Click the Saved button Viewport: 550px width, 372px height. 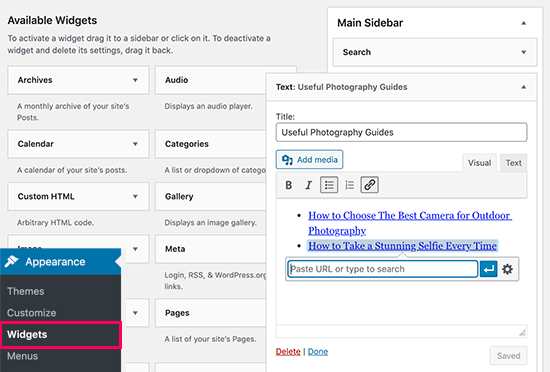(508, 356)
